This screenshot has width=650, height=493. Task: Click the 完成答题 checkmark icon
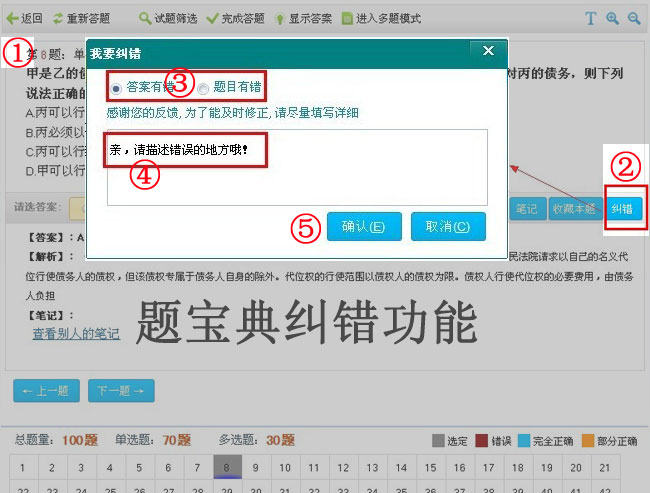pos(212,18)
